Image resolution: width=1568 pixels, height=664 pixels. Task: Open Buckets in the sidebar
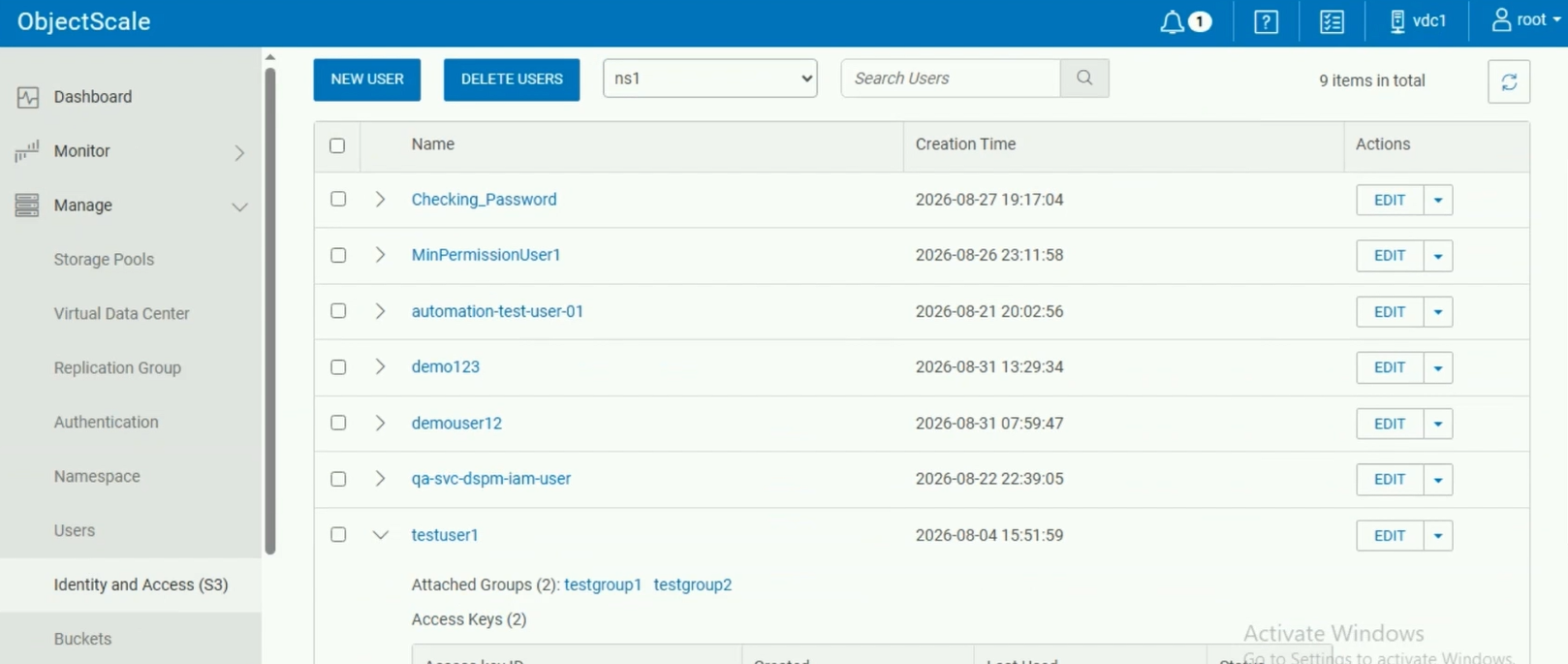(x=82, y=639)
